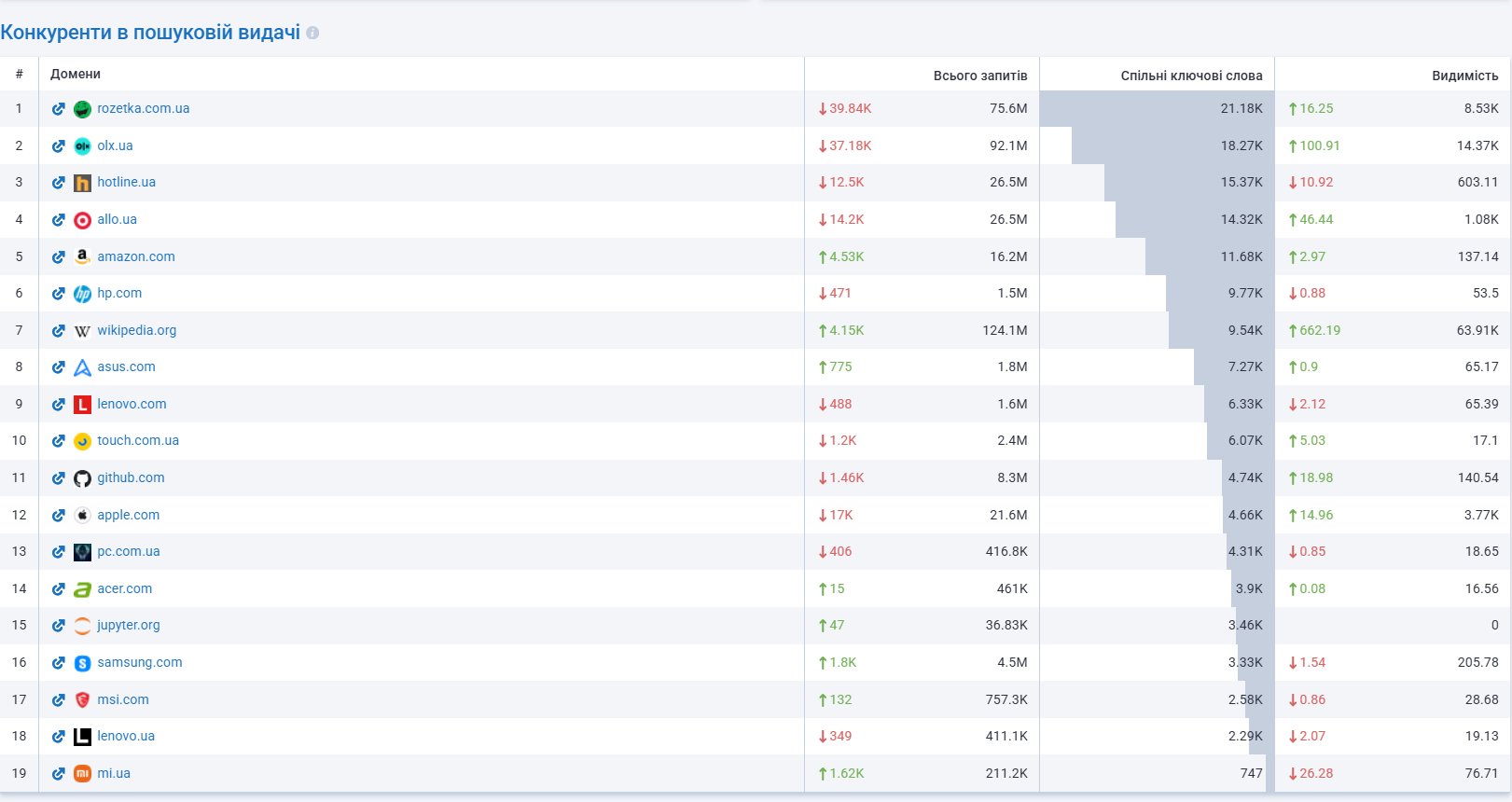Open the acer.com domain link

coord(125,588)
